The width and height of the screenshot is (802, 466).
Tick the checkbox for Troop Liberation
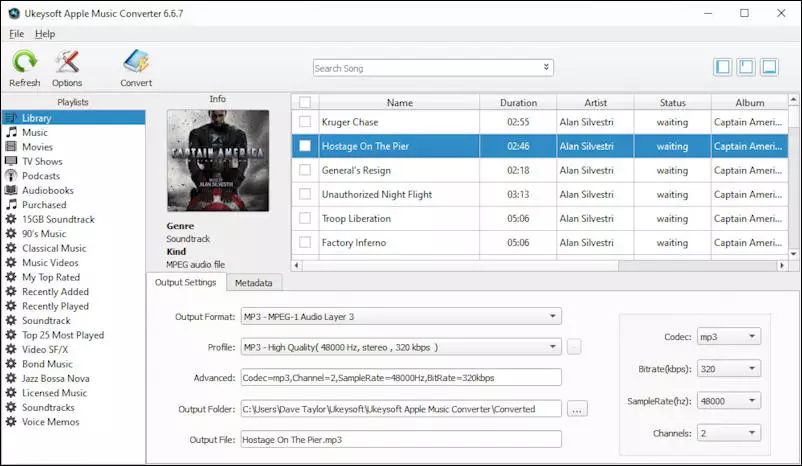(305, 218)
